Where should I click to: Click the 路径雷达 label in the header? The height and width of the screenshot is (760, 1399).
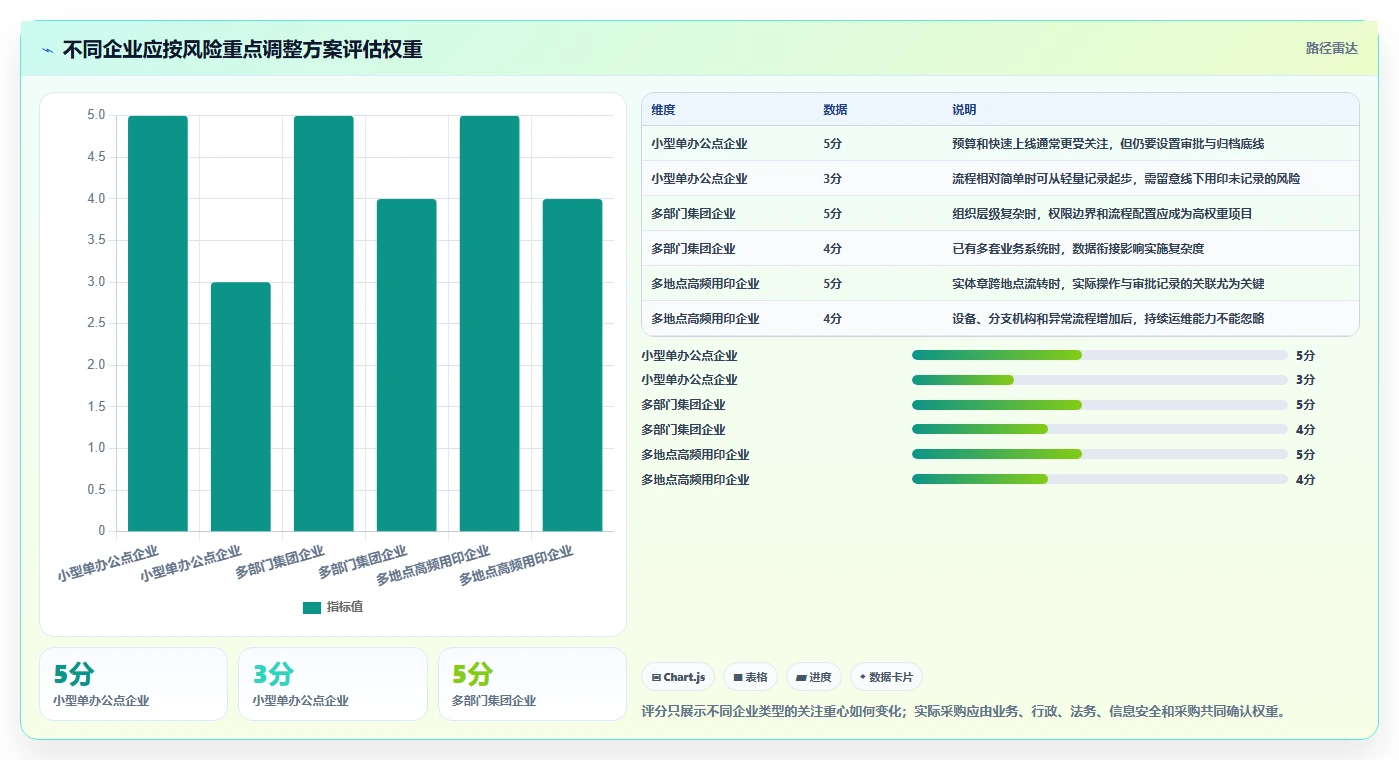point(1331,48)
